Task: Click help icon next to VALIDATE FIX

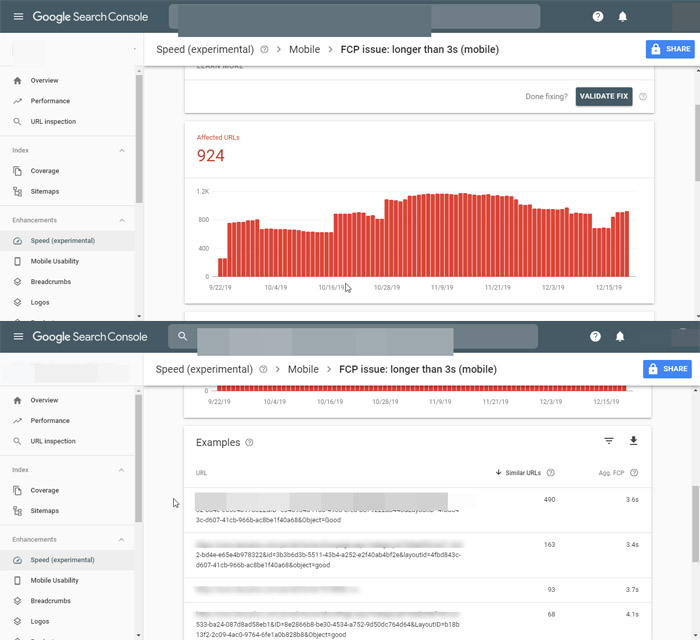Action: pyautogui.click(x=643, y=96)
